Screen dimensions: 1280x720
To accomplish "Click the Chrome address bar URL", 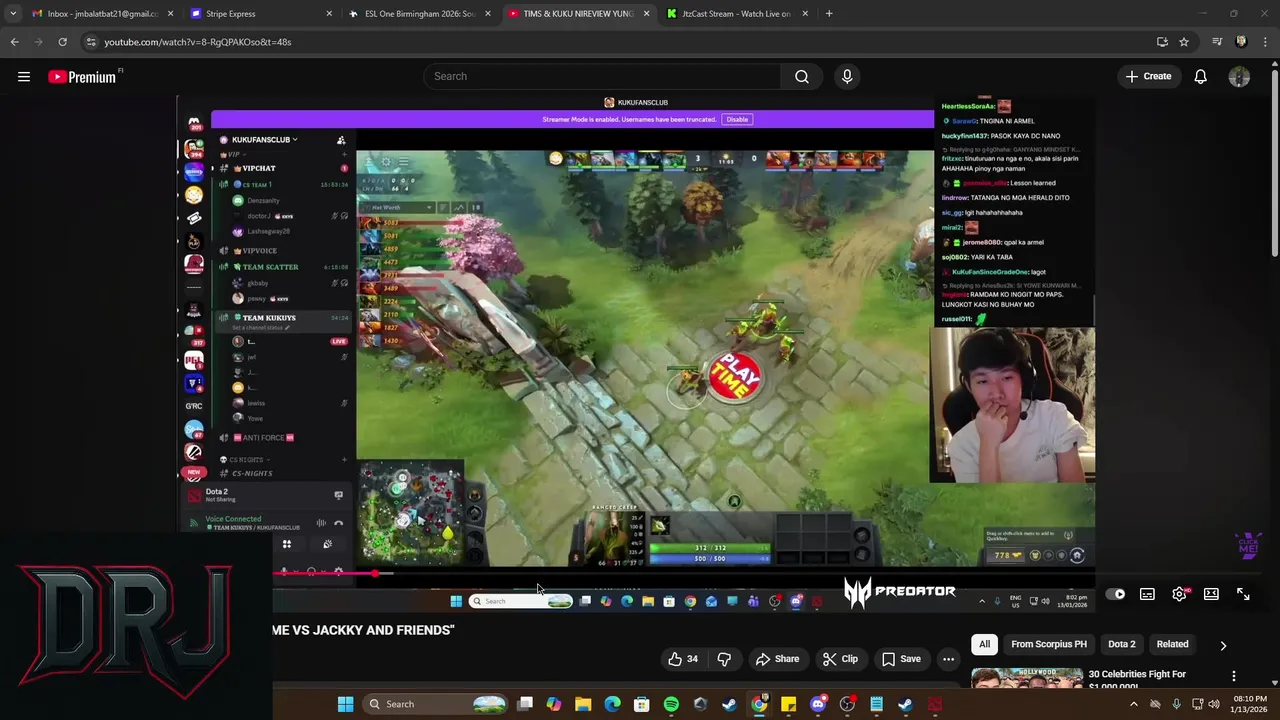I will click(x=198, y=42).
